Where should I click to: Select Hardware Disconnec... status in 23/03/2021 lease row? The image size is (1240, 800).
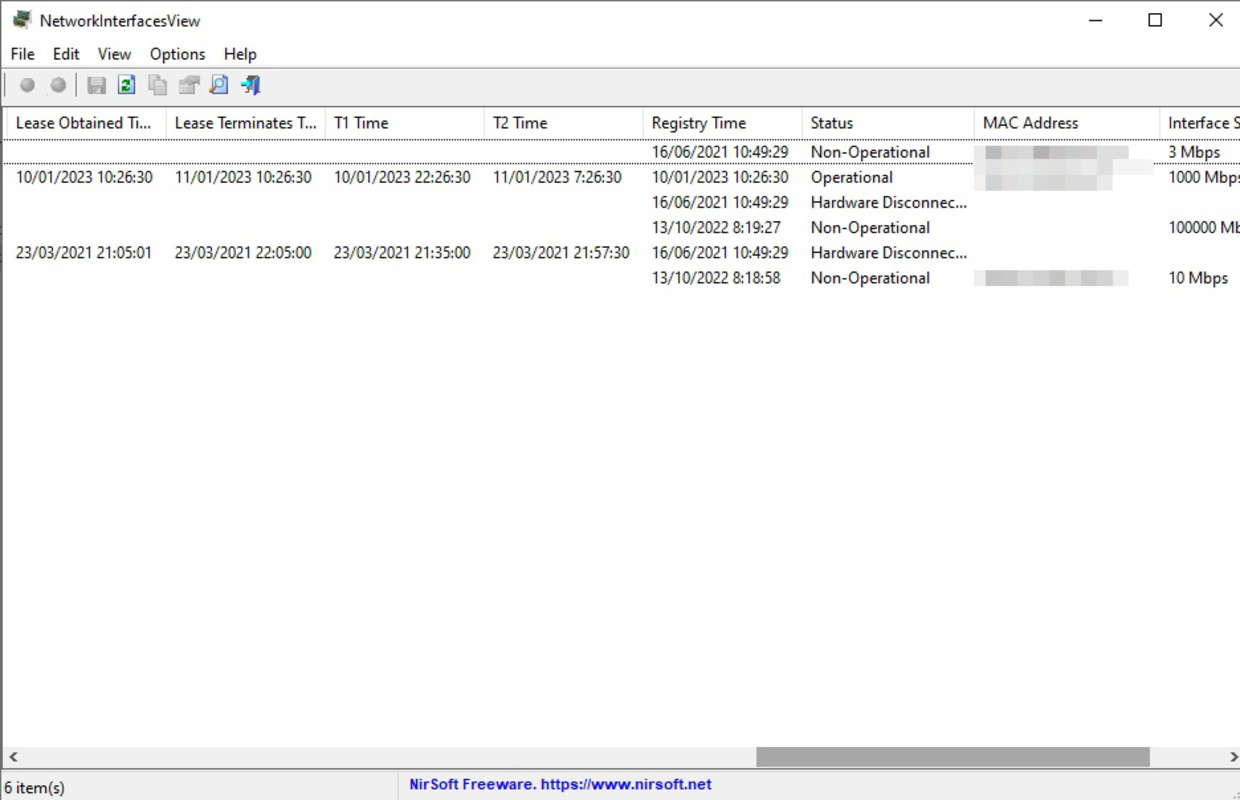click(x=889, y=253)
